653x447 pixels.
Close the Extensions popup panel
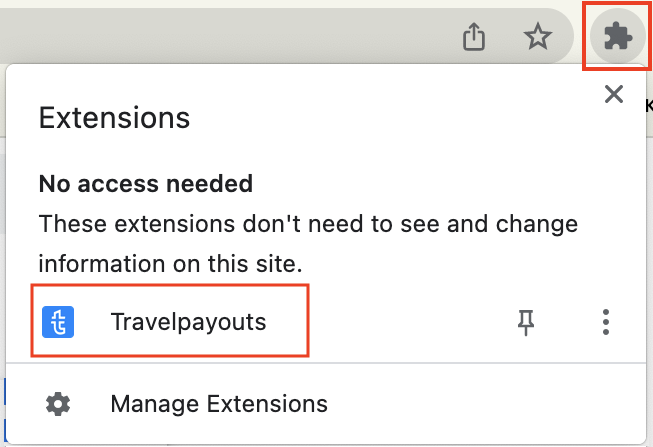[x=614, y=94]
